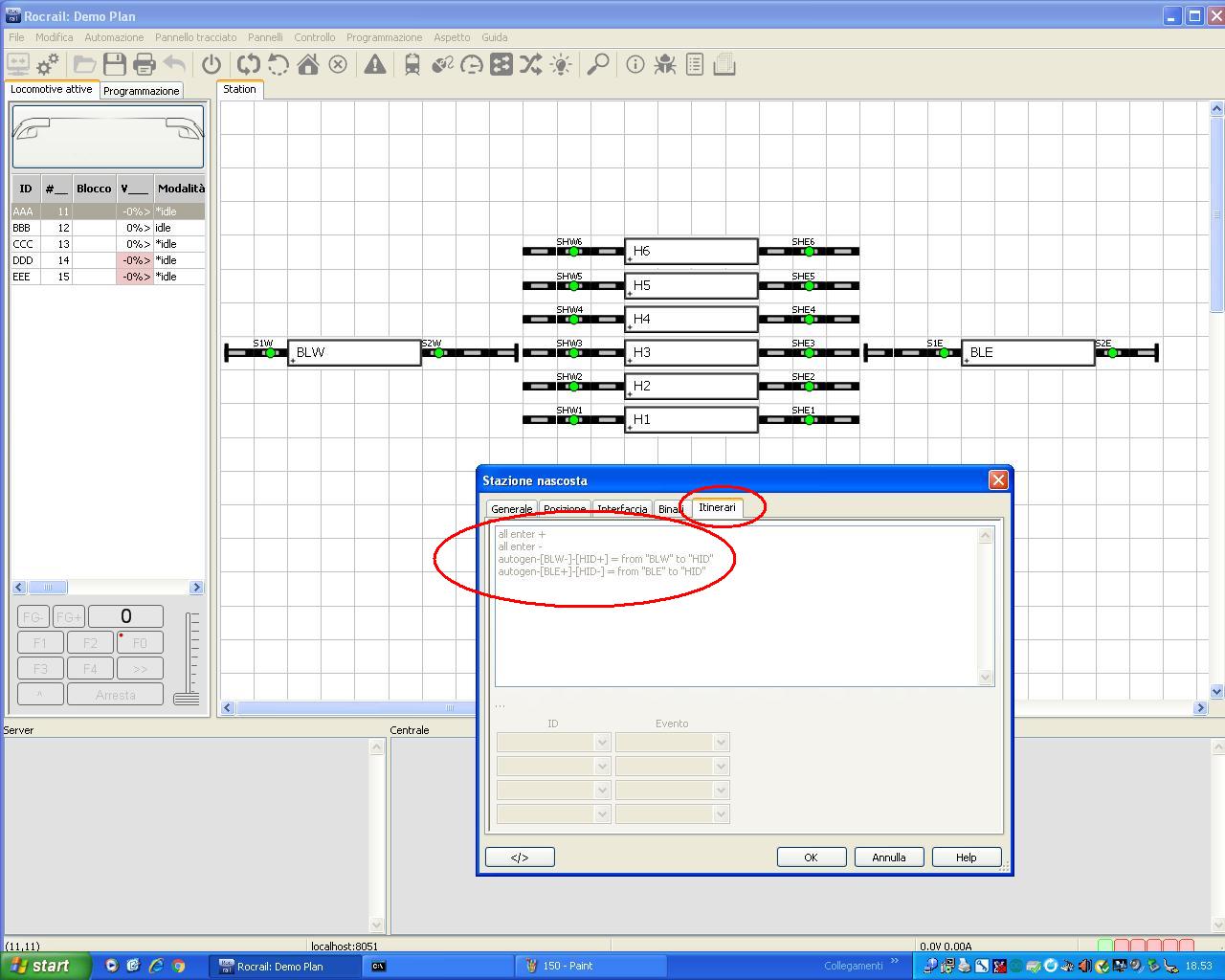
Task: Select Generale tab in Stazione nascosta dialog
Action: coord(511,509)
